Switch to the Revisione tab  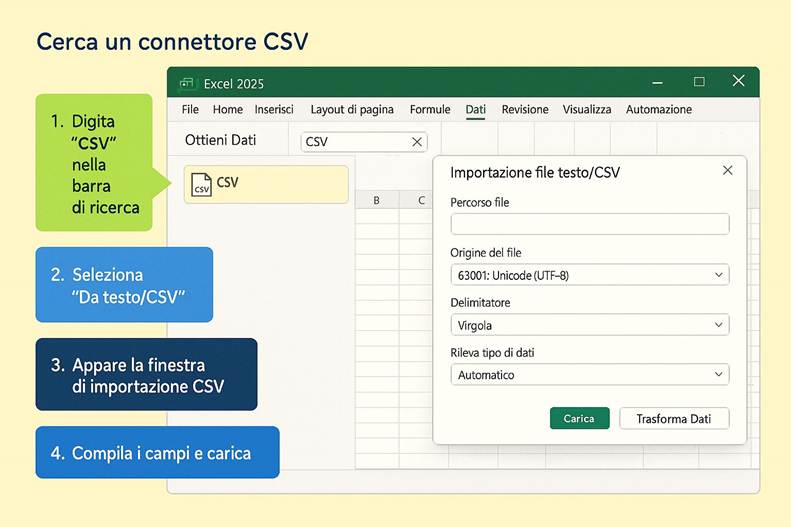tap(525, 109)
